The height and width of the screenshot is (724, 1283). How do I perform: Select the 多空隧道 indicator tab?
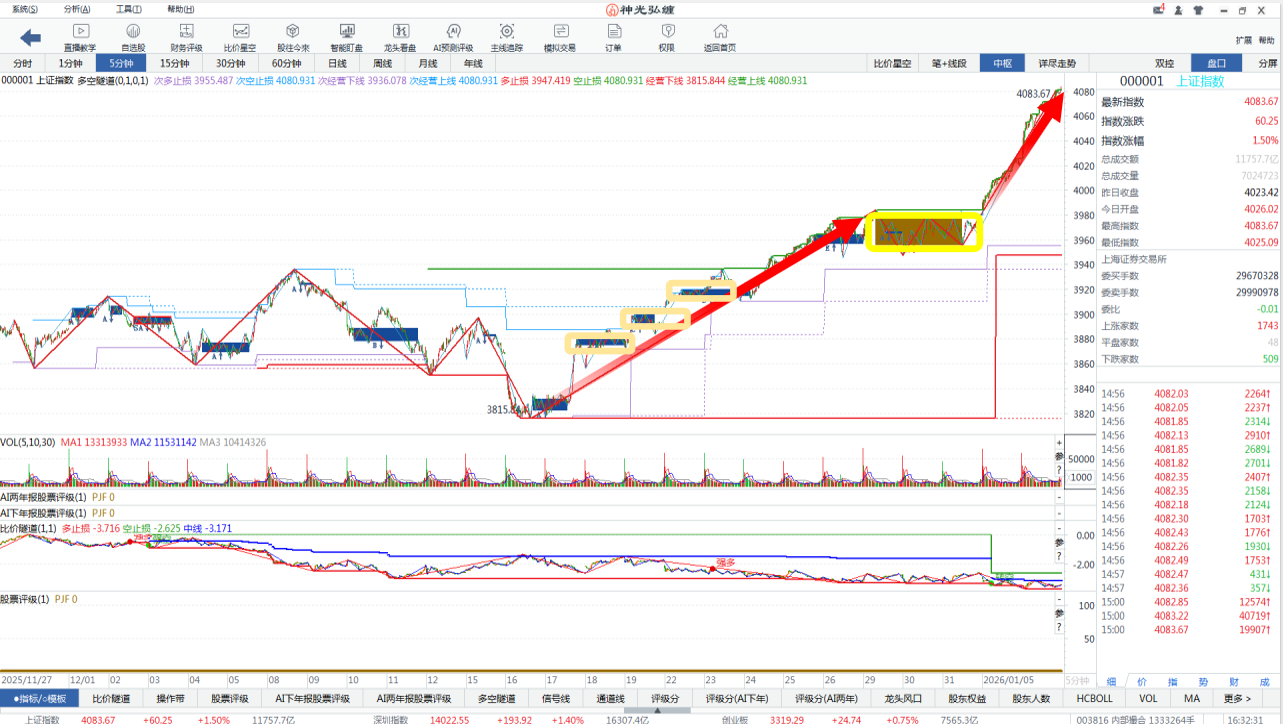pyautogui.click(x=496, y=698)
